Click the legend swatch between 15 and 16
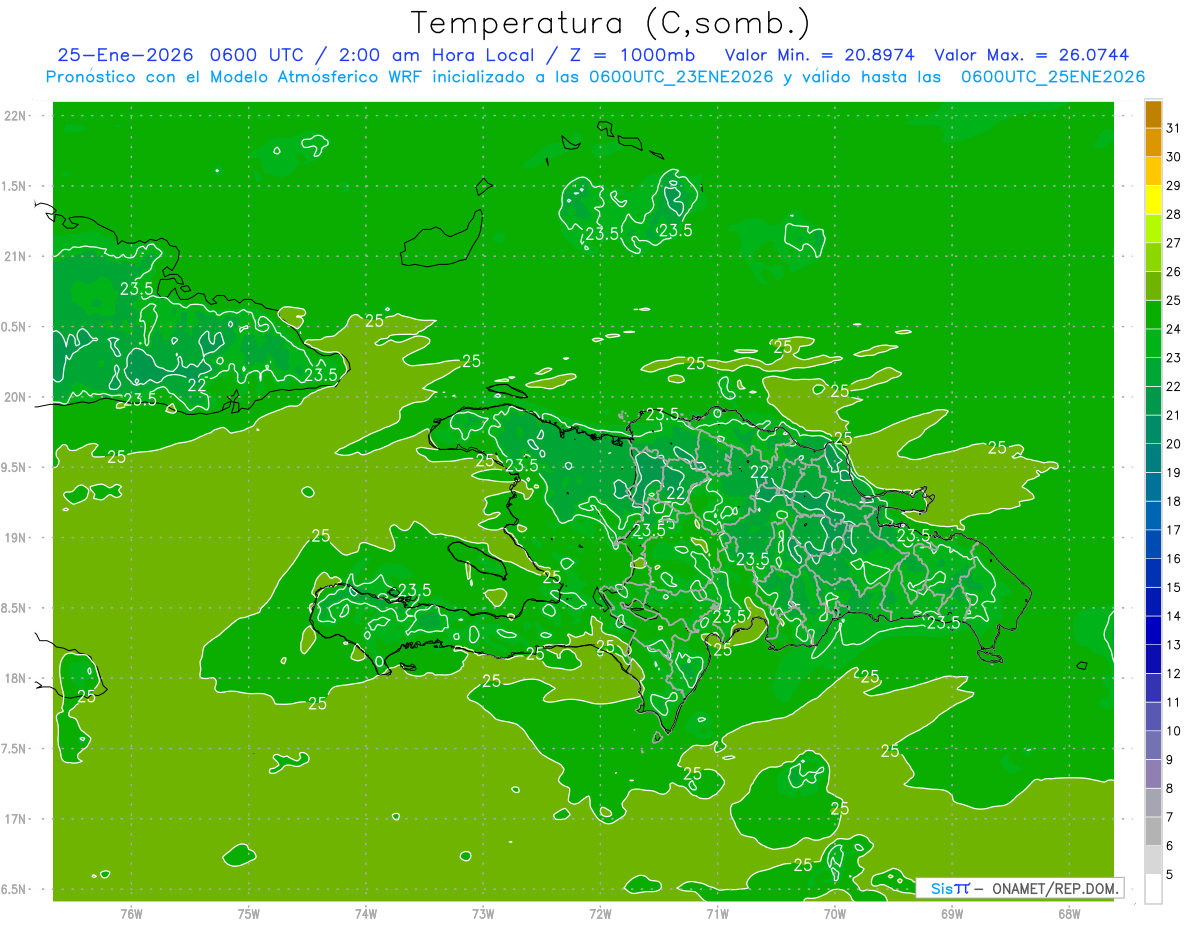 [1153, 573]
